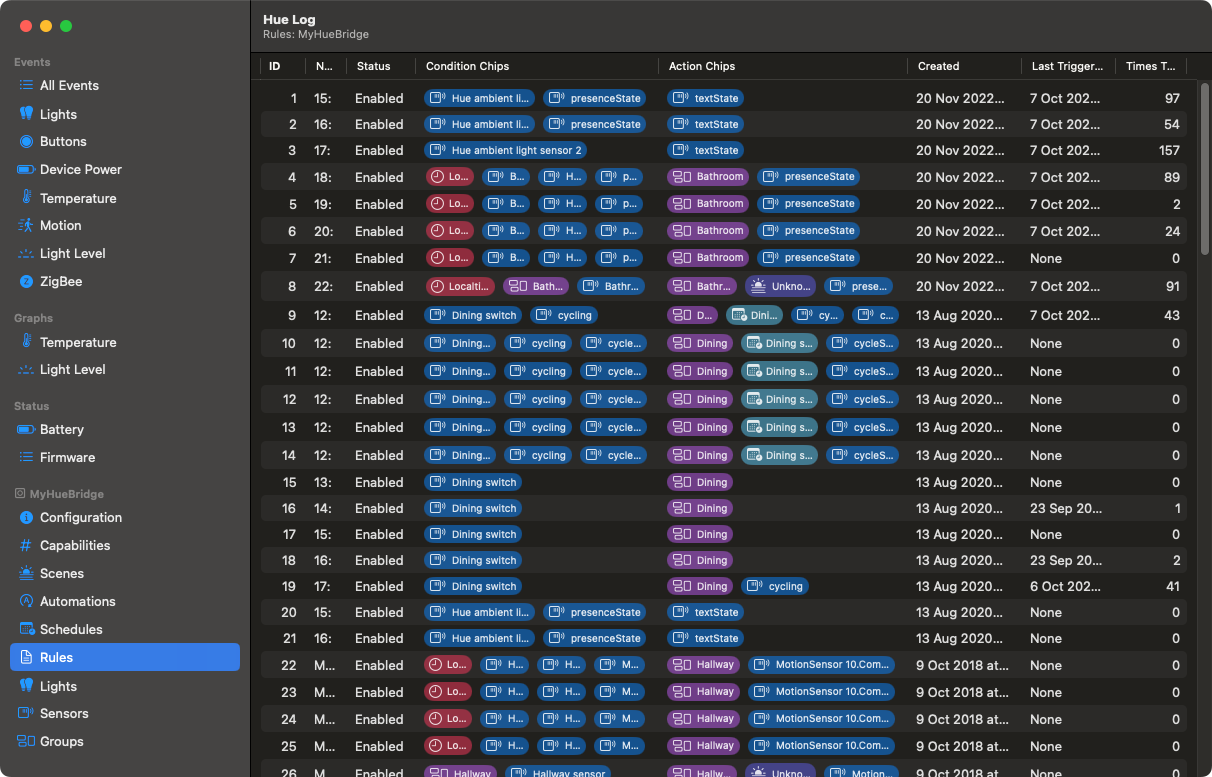Open Device Power events
1212x777 pixels.
pyautogui.click(x=82, y=169)
